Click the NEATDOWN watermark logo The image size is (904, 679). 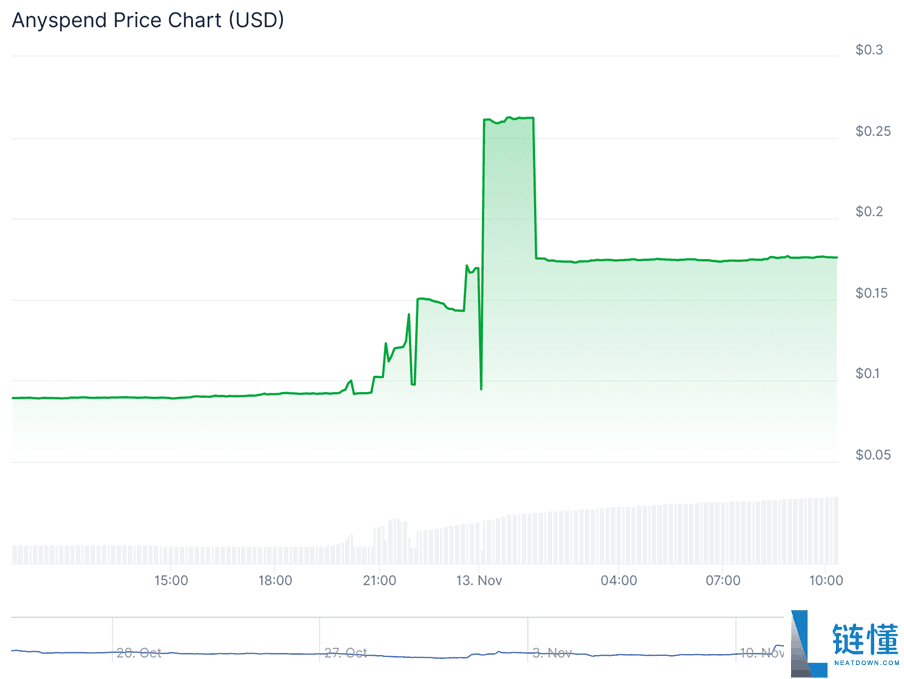pos(843,644)
